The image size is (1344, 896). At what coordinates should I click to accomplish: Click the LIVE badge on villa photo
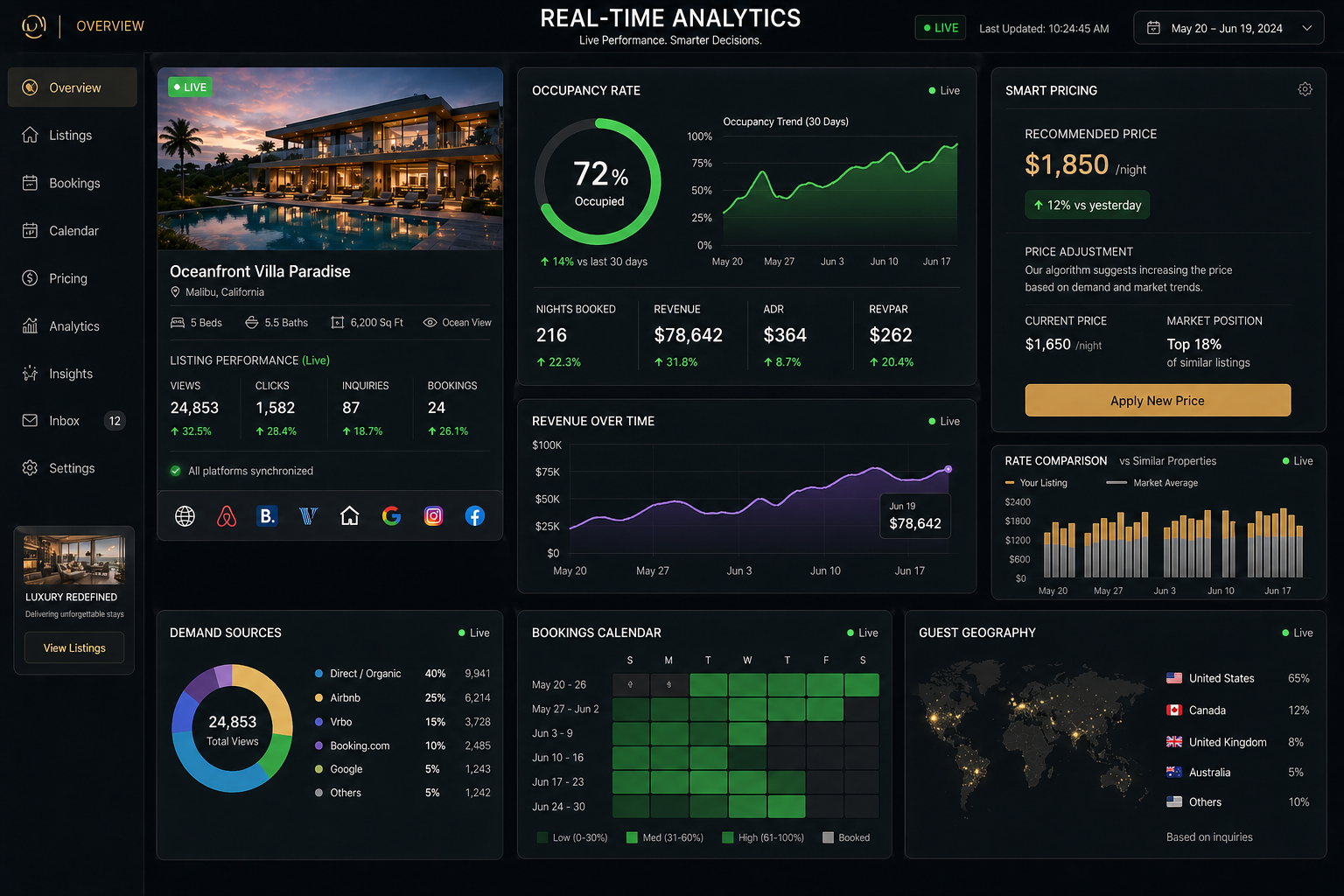pyautogui.click(x=190, y=87)
